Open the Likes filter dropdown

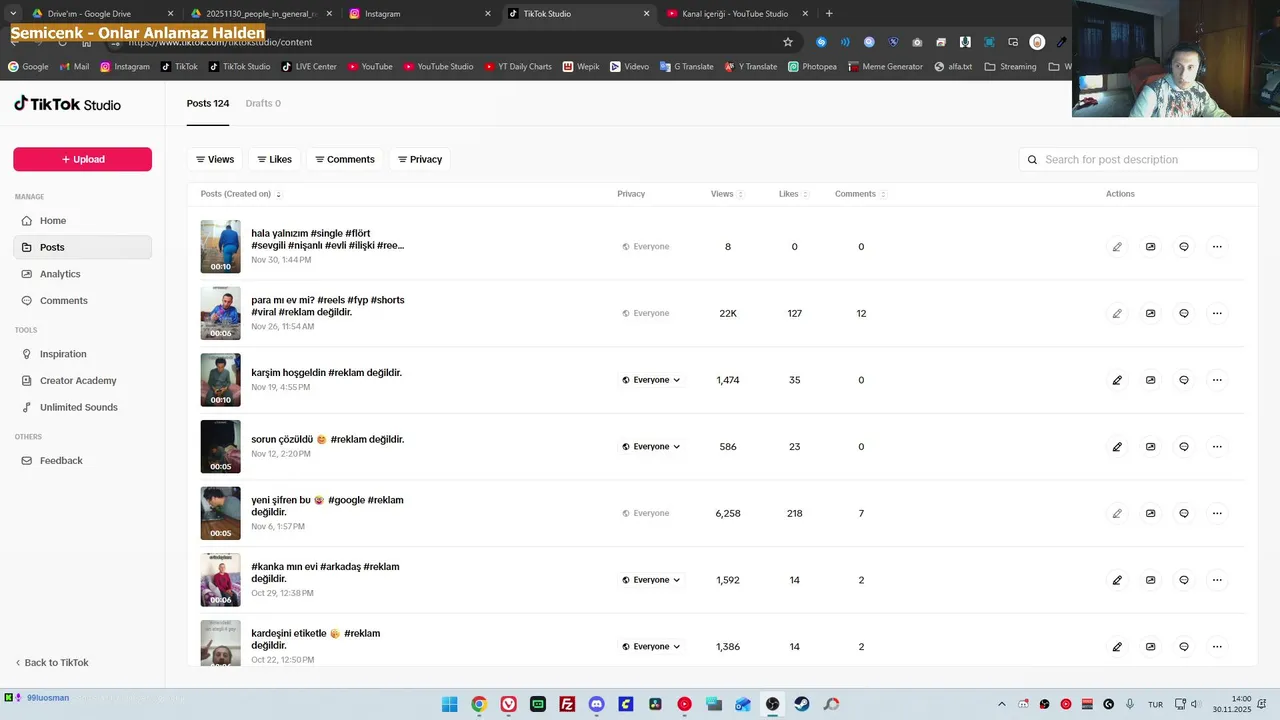pyautogui.click(x=274, y=159)
